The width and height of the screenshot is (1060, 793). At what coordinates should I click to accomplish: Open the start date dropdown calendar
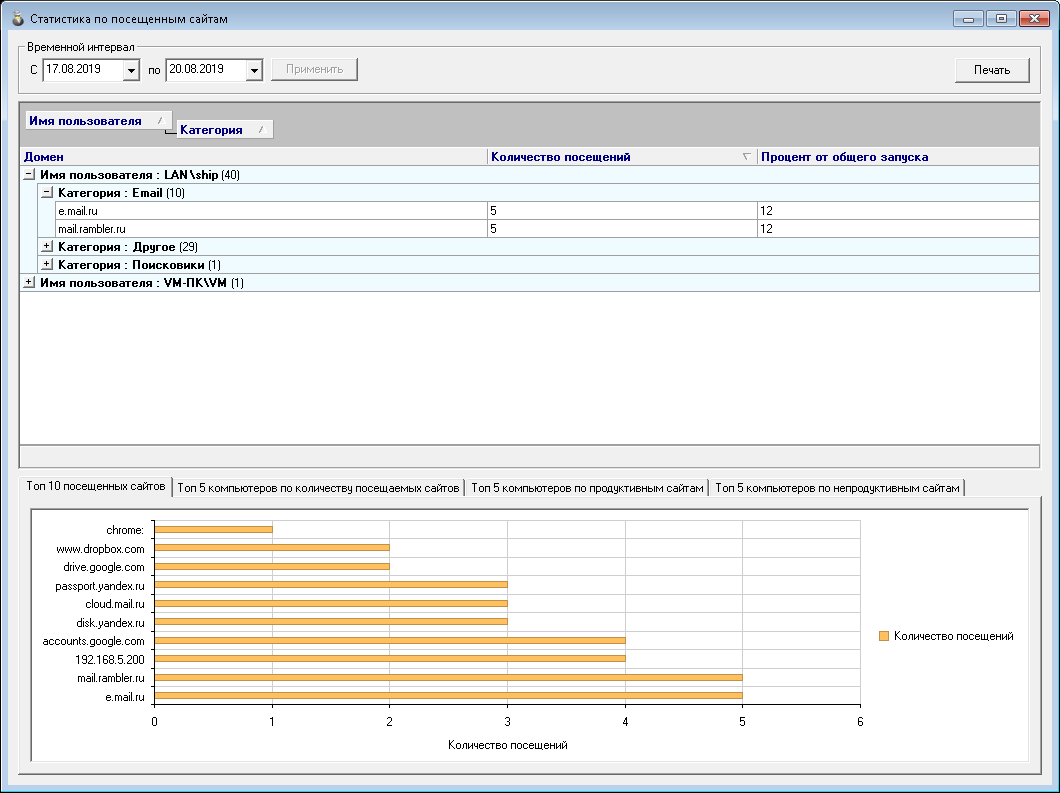131,70
